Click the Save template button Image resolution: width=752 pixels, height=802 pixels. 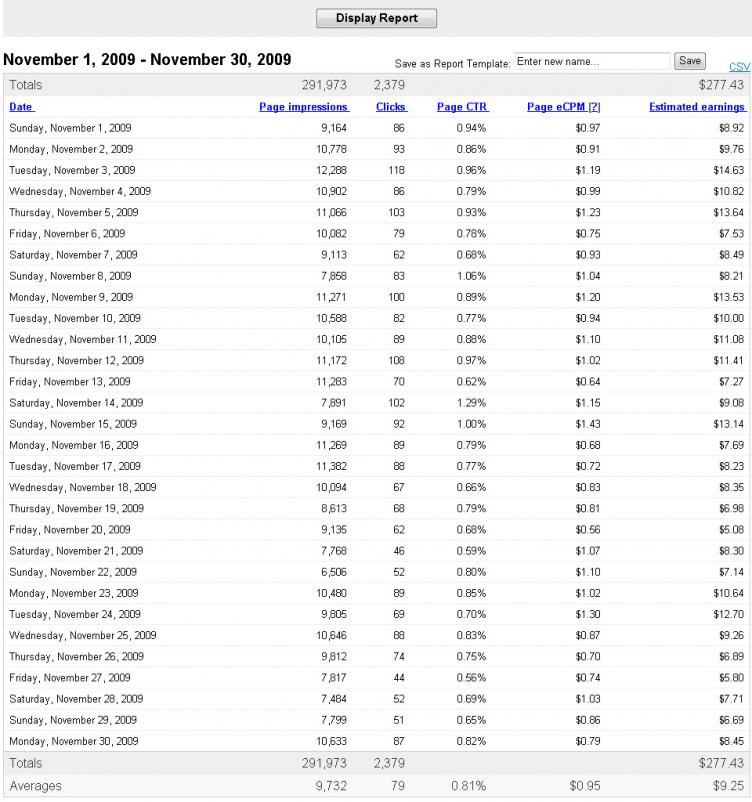(x=690, y=61)
